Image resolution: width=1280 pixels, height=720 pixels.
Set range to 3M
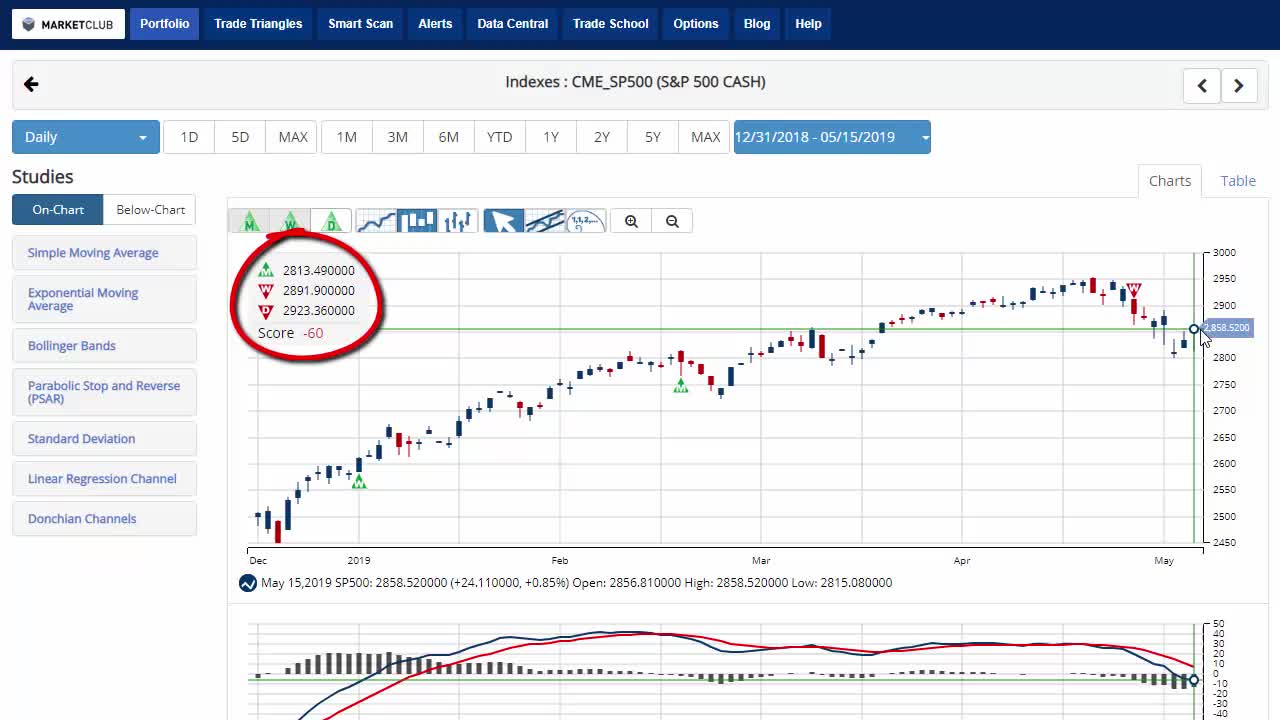pos(398,137)
